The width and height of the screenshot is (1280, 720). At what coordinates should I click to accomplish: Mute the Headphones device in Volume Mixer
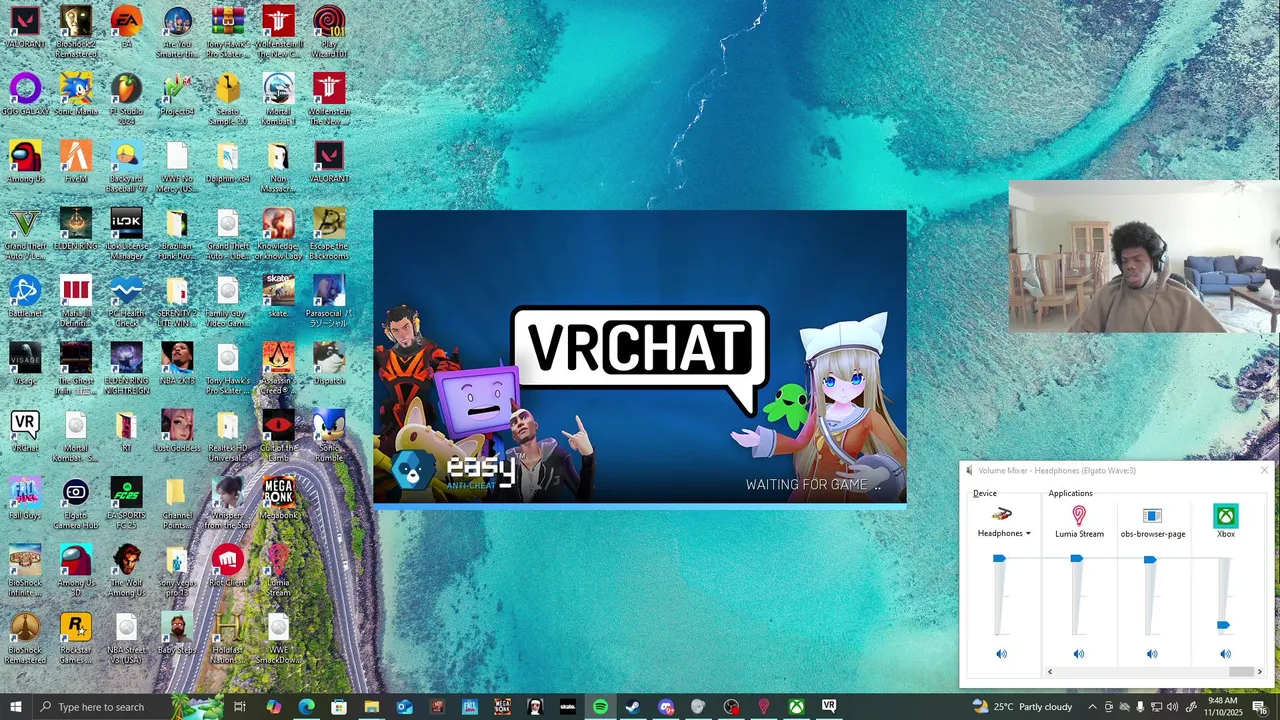coord(1001,654)
